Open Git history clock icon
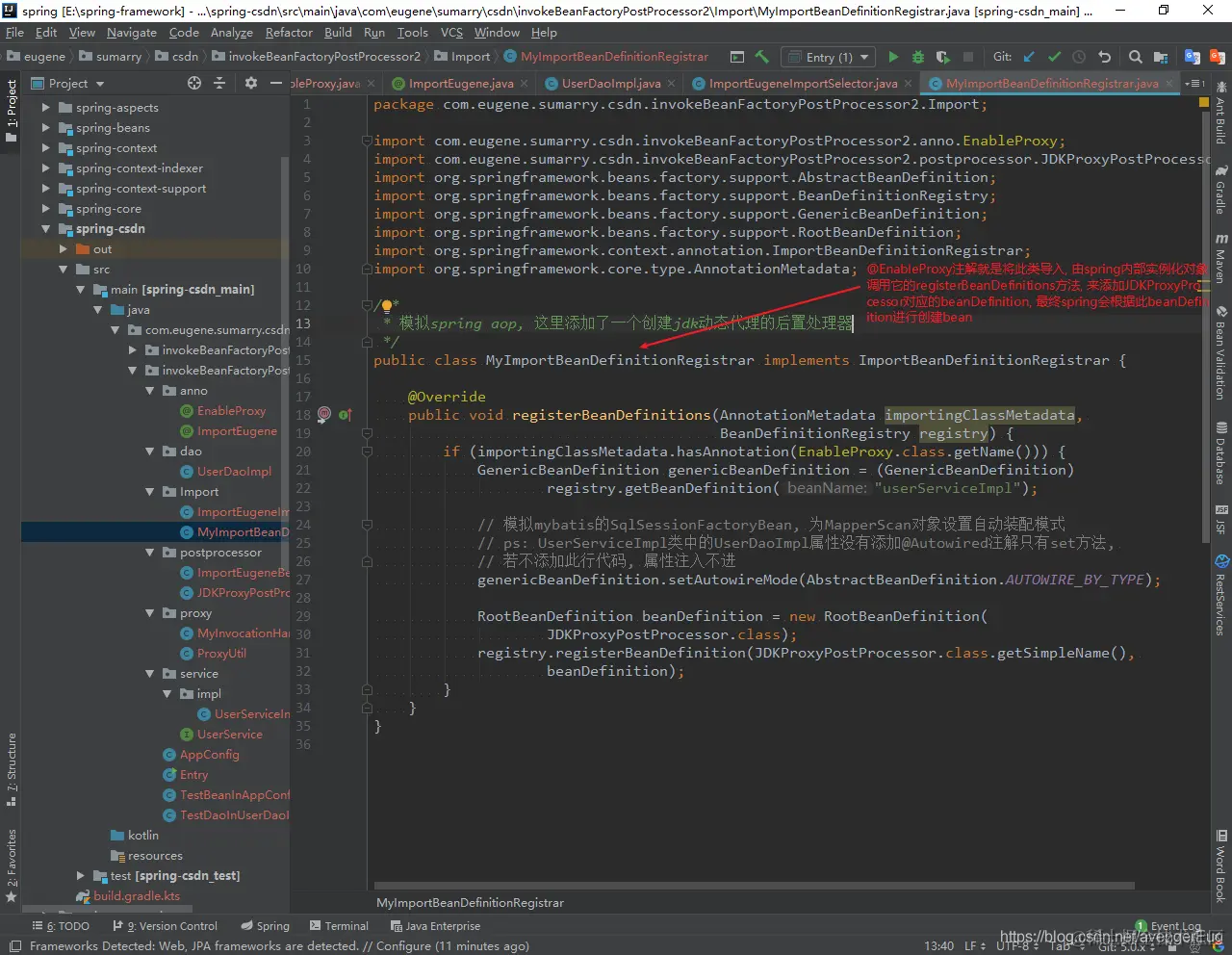 (x=1079, y=57)
